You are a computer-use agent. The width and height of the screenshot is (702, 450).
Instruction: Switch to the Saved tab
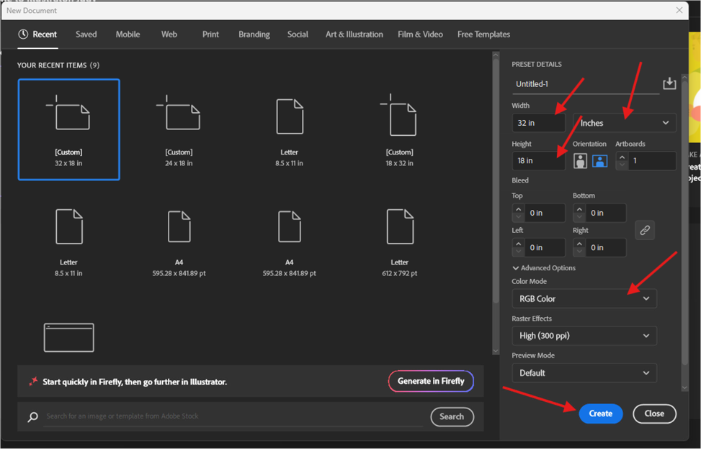click(x=86, y=34)
